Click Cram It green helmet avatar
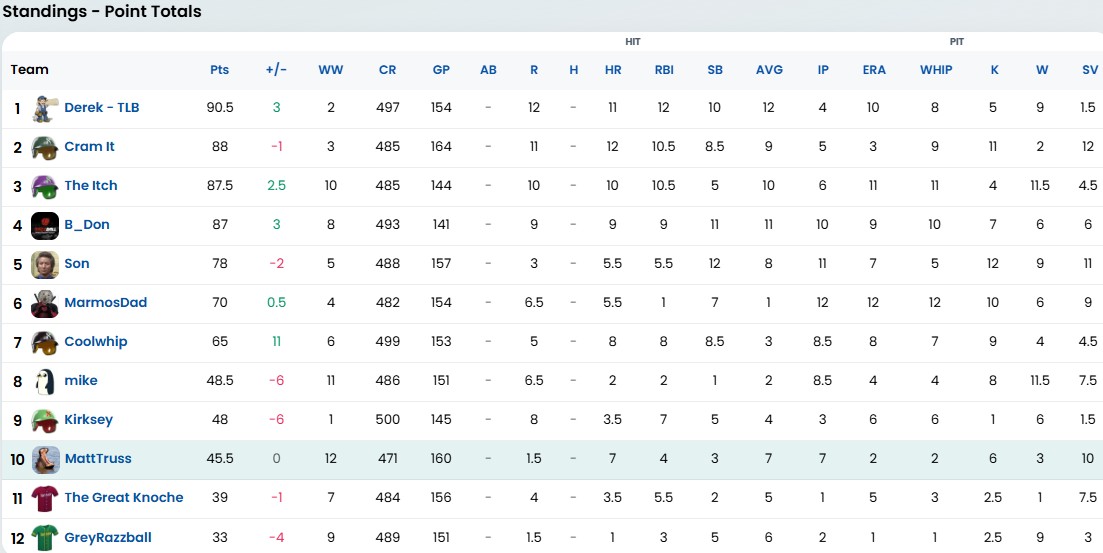 point(45,147)
